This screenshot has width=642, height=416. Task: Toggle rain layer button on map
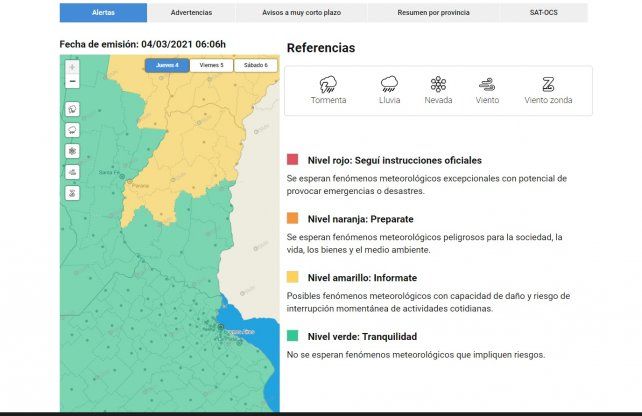click(x=72, y=130)
